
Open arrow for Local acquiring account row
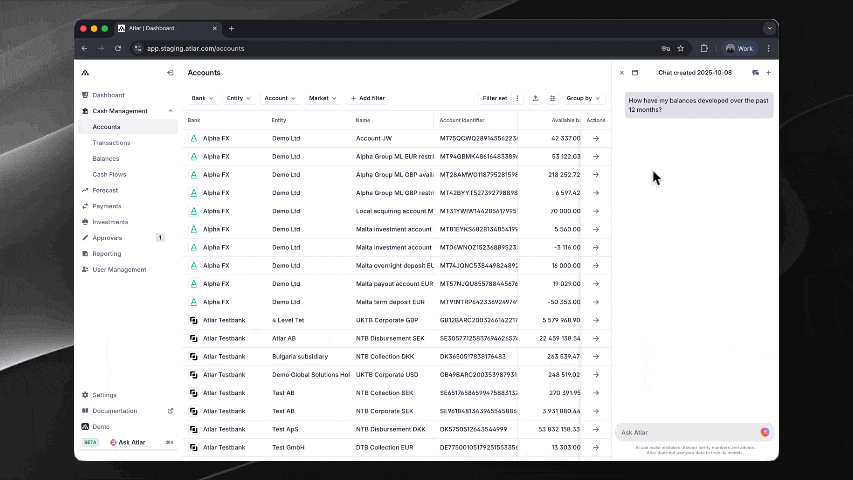(x=596, y=211)
